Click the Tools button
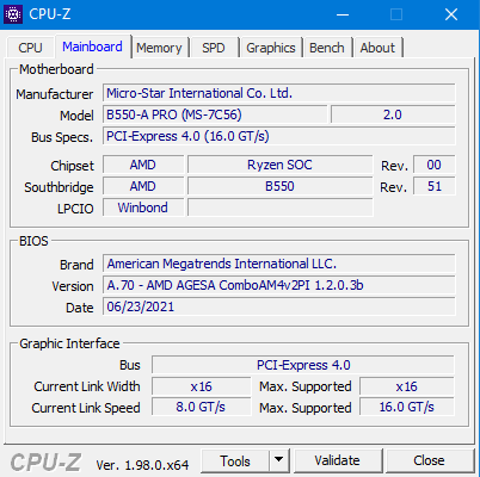The height and width of the screenshot is (477, 480). tap(235, 461)
